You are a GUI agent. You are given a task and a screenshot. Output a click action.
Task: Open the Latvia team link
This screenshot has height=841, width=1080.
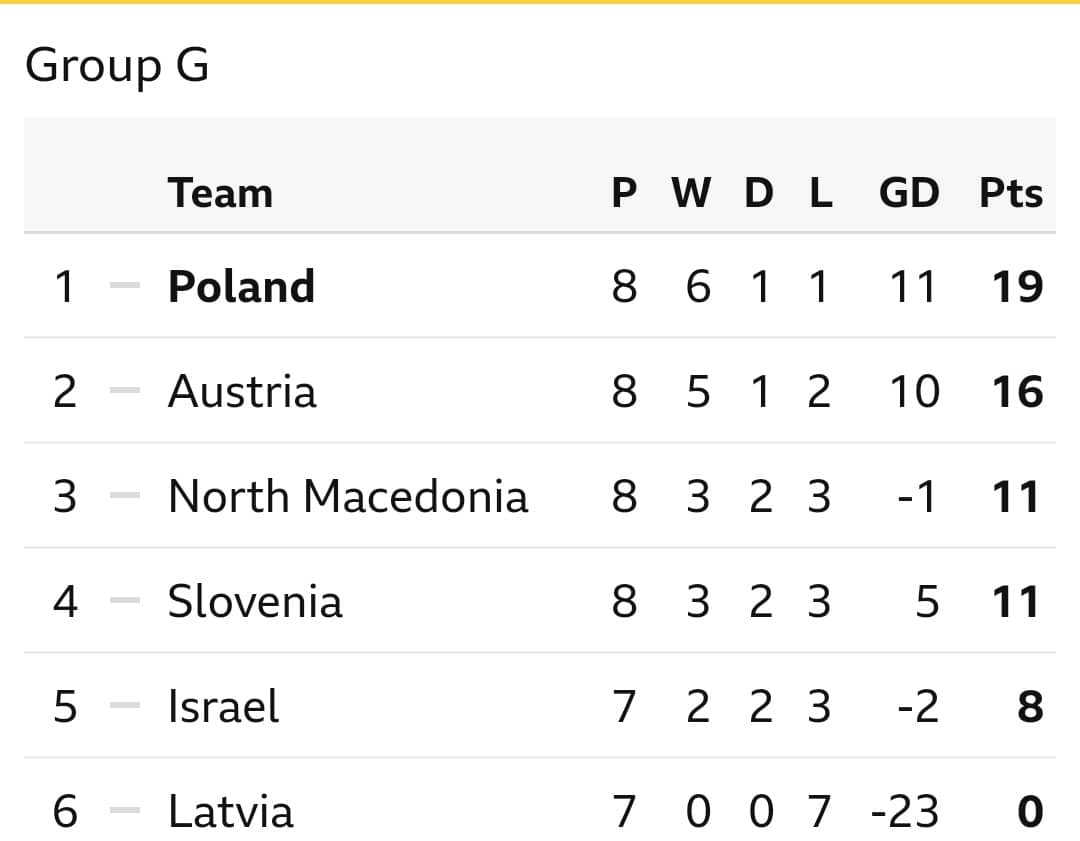pos(231,811)
